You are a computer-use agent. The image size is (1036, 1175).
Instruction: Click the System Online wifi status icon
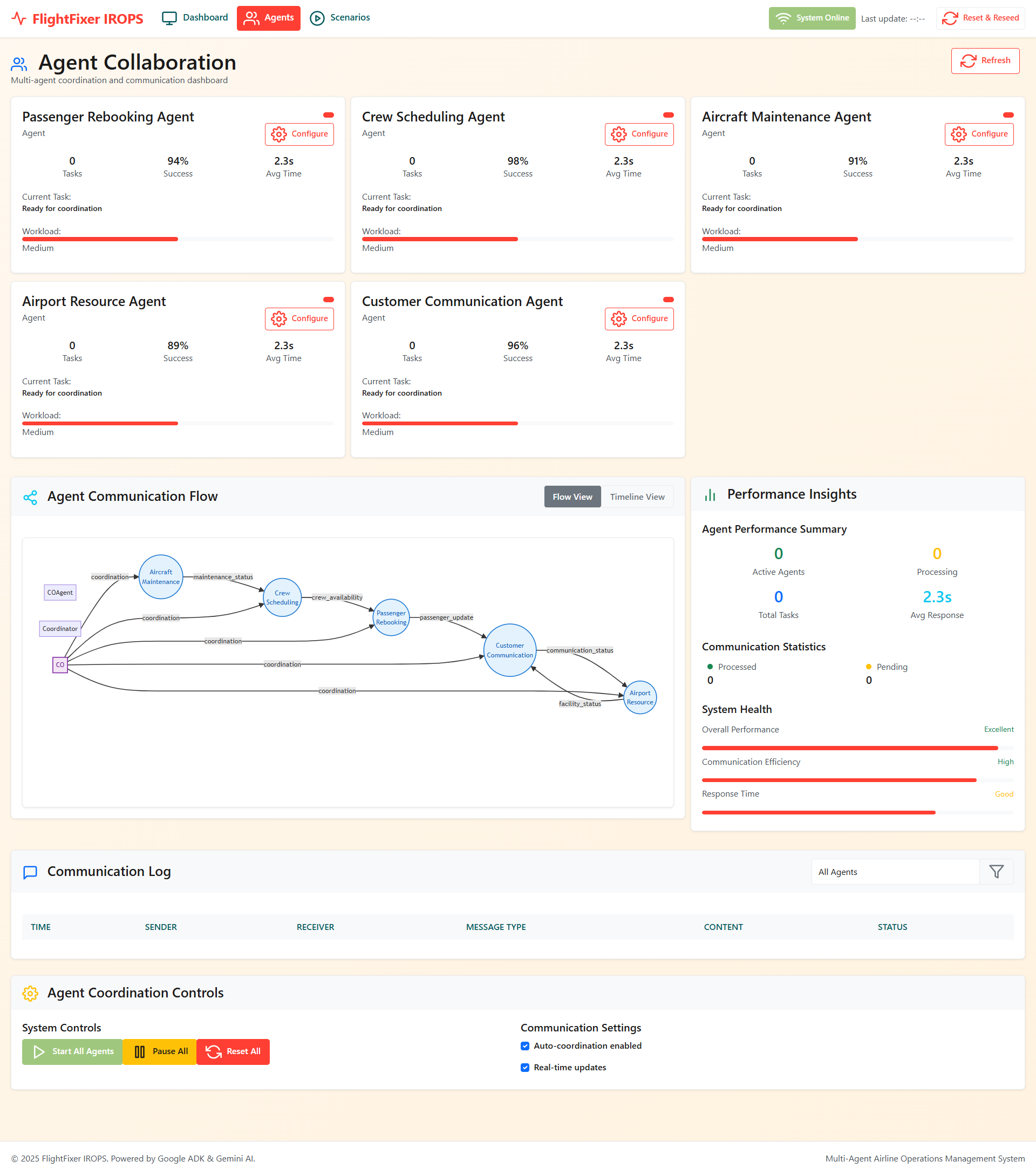point(785,18)
